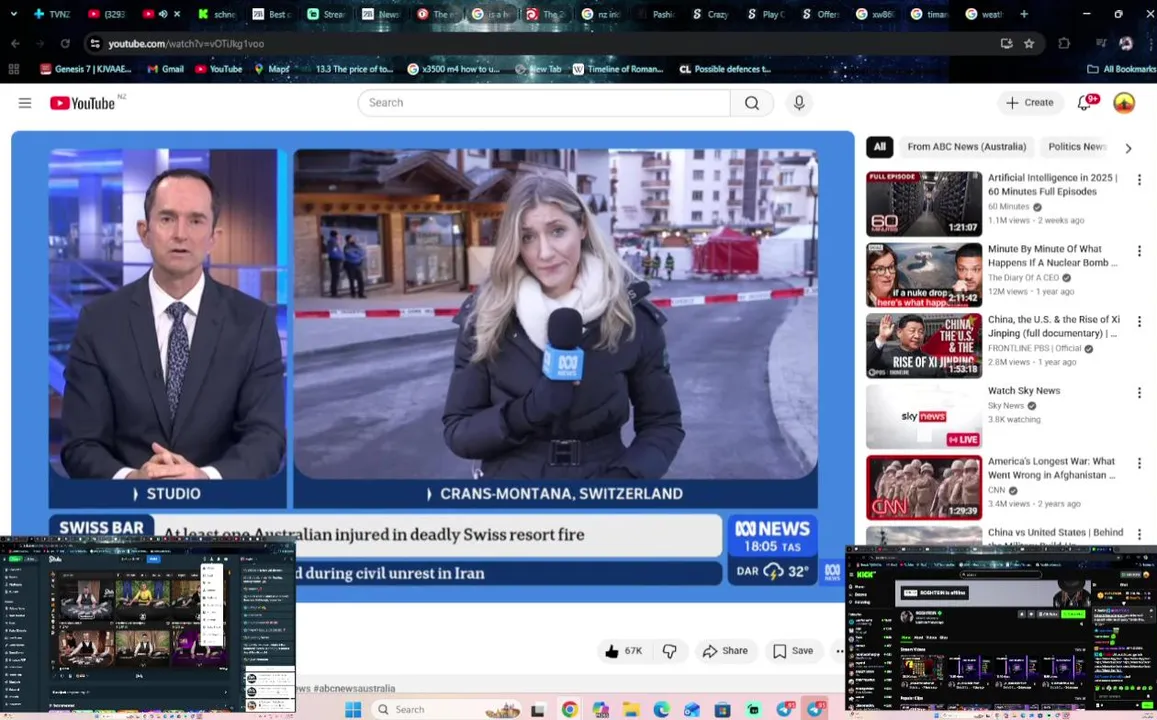
Task: Open options for Artificial Intelligence in 2025 video
Action: pyautogui.click(x=1139, y=179)
